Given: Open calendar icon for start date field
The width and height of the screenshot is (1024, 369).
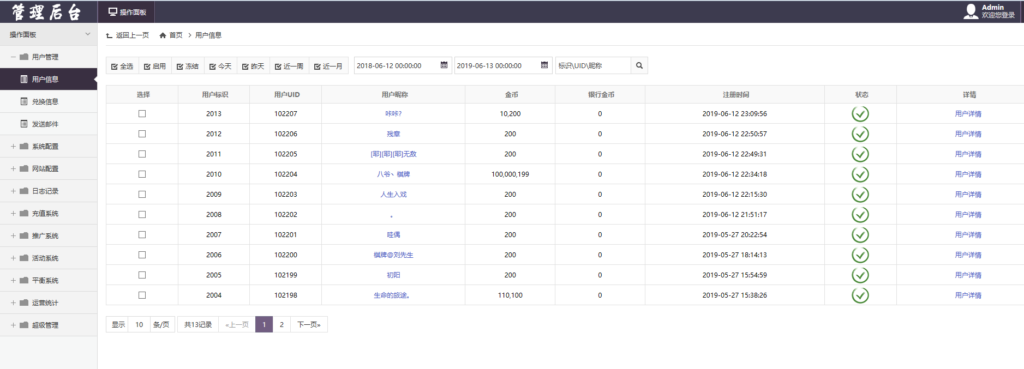Looking at the screenshot, I should tap(444, 65).
